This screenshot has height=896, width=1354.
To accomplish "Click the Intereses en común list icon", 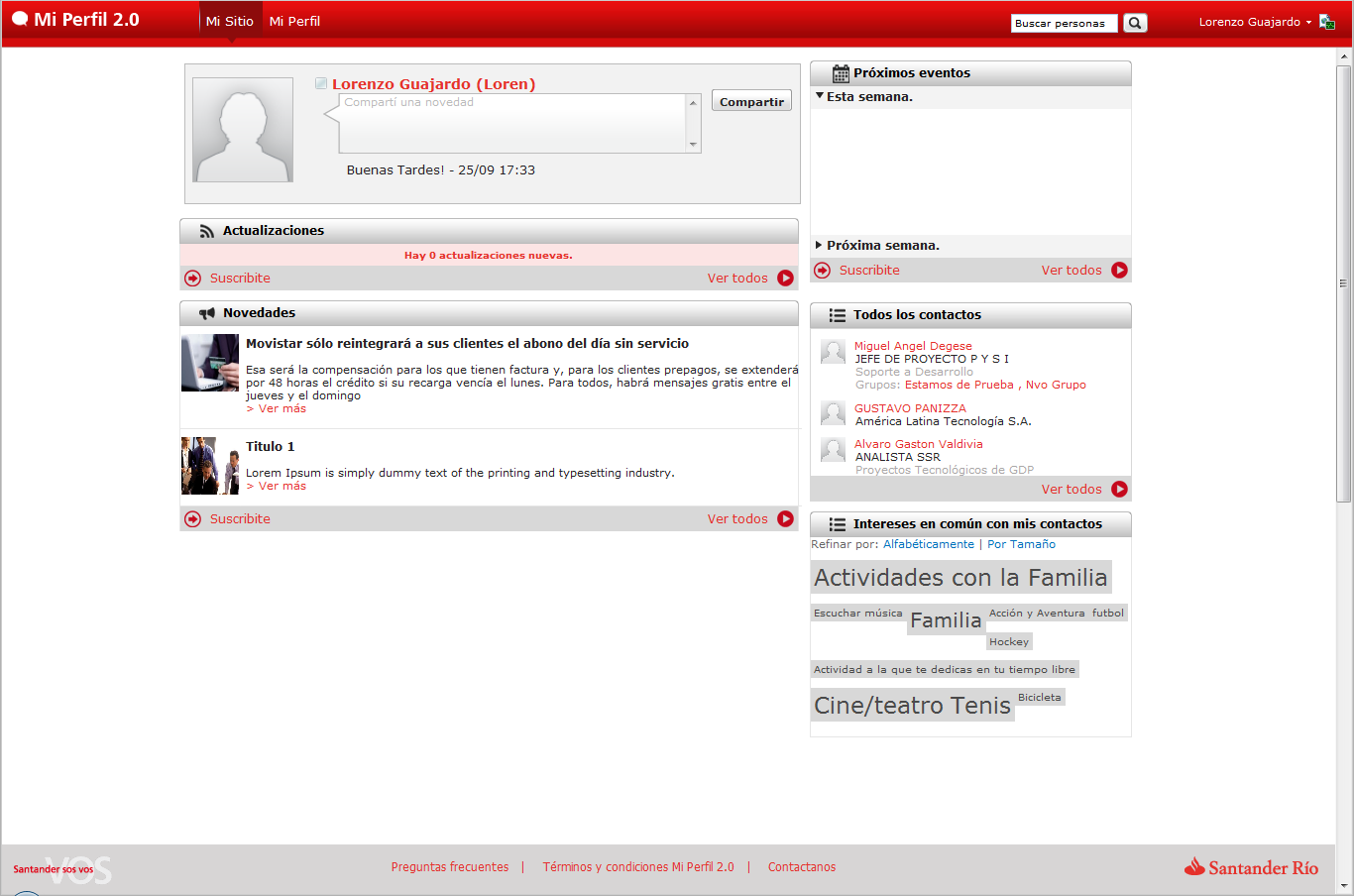I will [x=838, y=524].
